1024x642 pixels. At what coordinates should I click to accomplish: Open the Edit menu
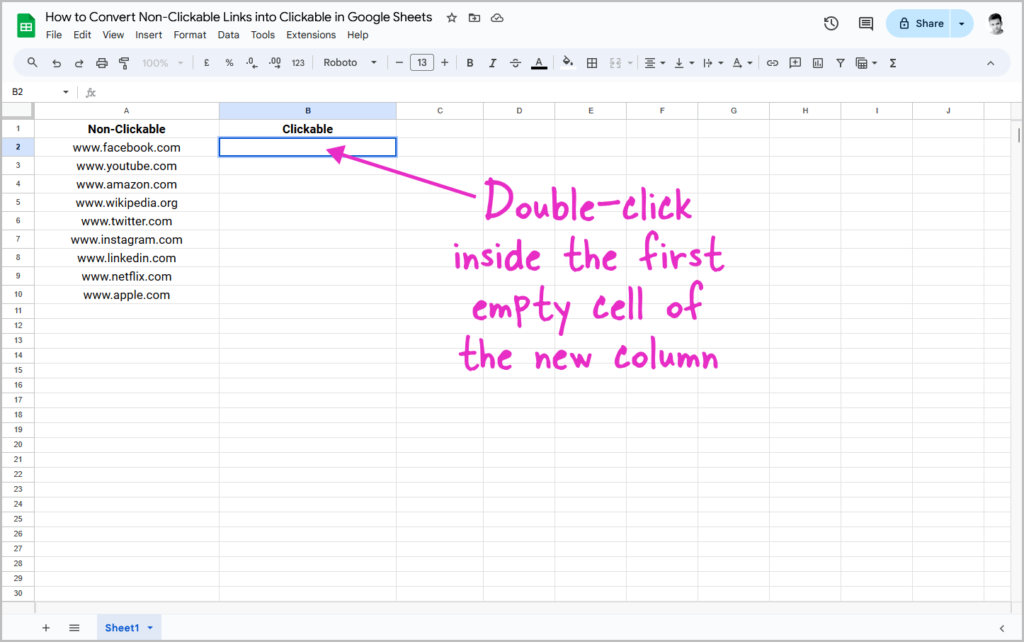[x=82, y=35]
